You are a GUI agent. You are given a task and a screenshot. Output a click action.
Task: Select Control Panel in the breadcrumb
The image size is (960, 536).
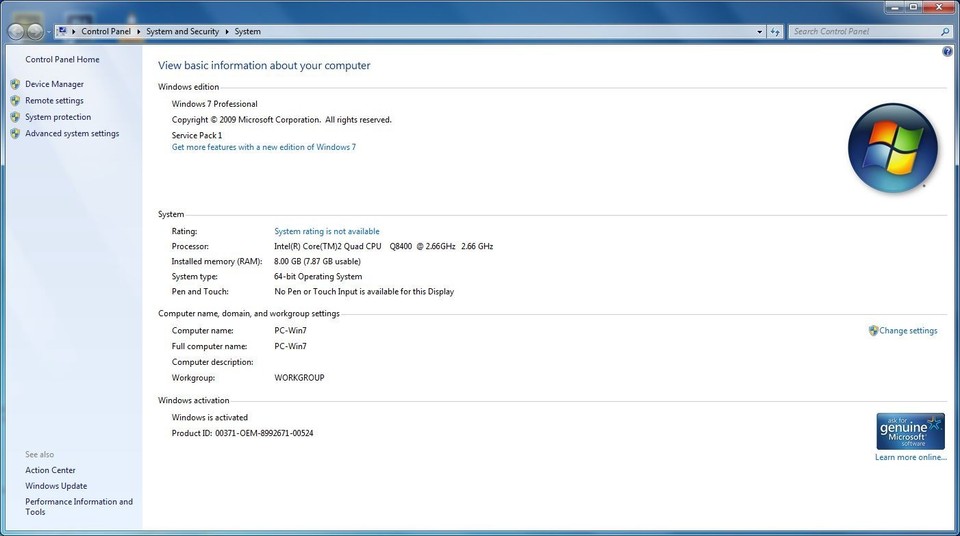(106, 31)
